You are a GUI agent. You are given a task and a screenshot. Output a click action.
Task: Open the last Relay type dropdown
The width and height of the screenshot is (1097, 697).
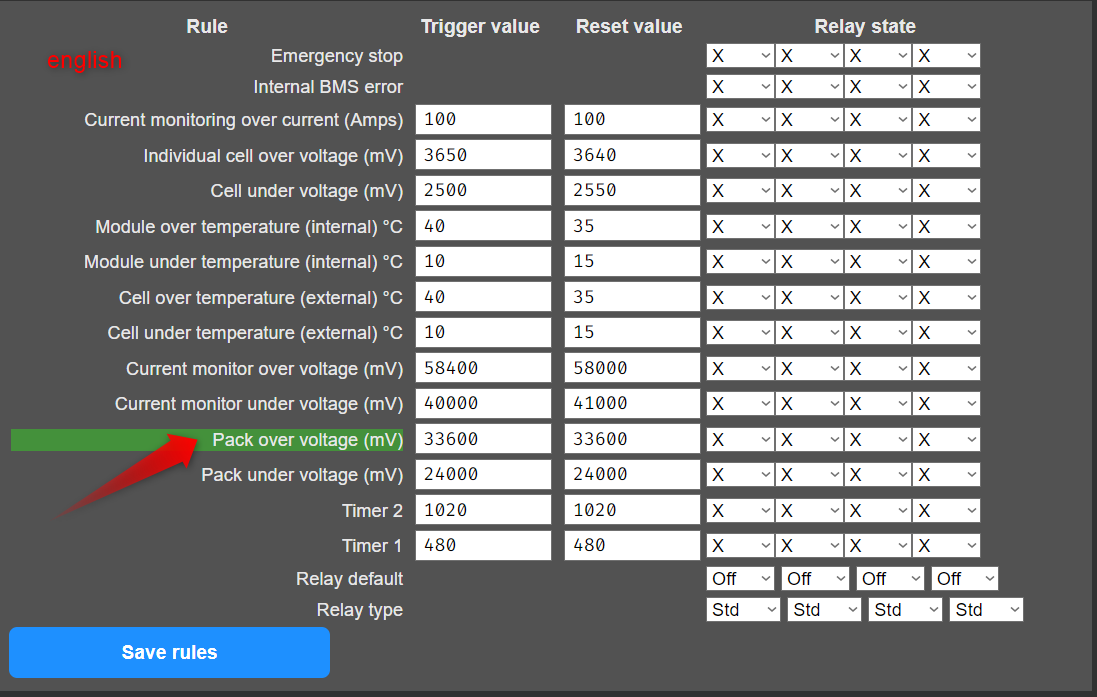click(x=986, y=609)
